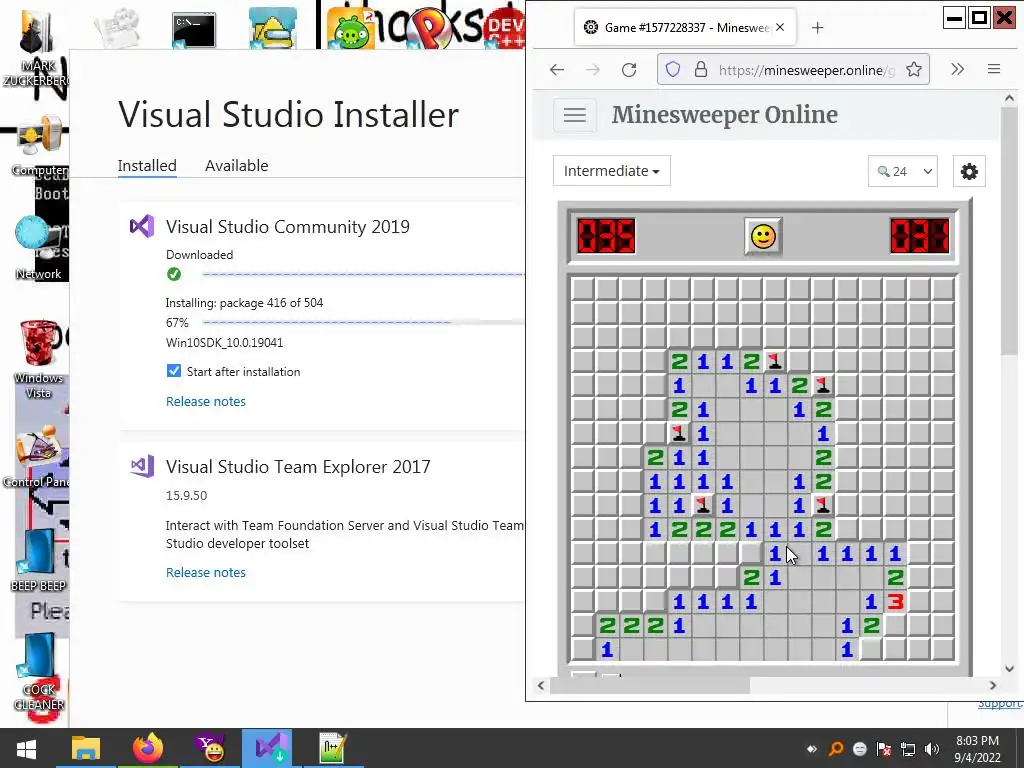Open the Dev-C++ desktop shortcut
Screen dimensions: 1024x768
click(504, 29)
